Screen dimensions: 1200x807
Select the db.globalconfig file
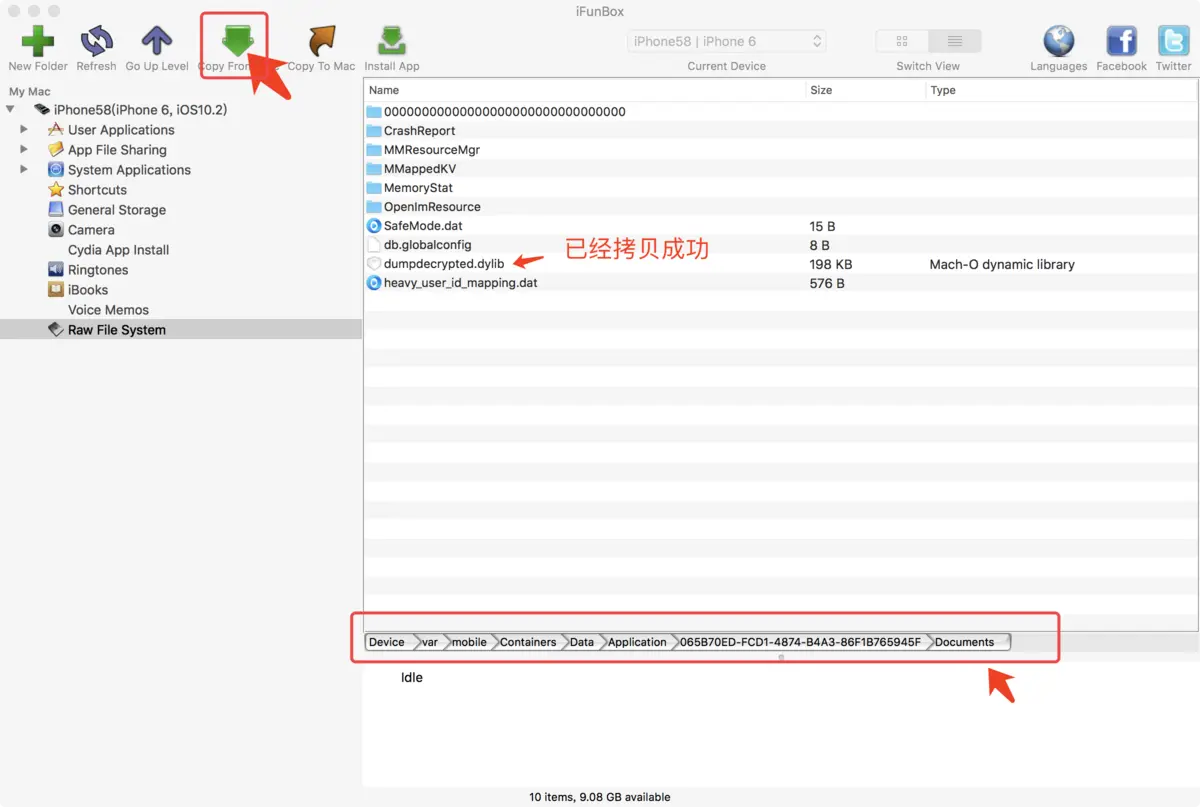781,245
